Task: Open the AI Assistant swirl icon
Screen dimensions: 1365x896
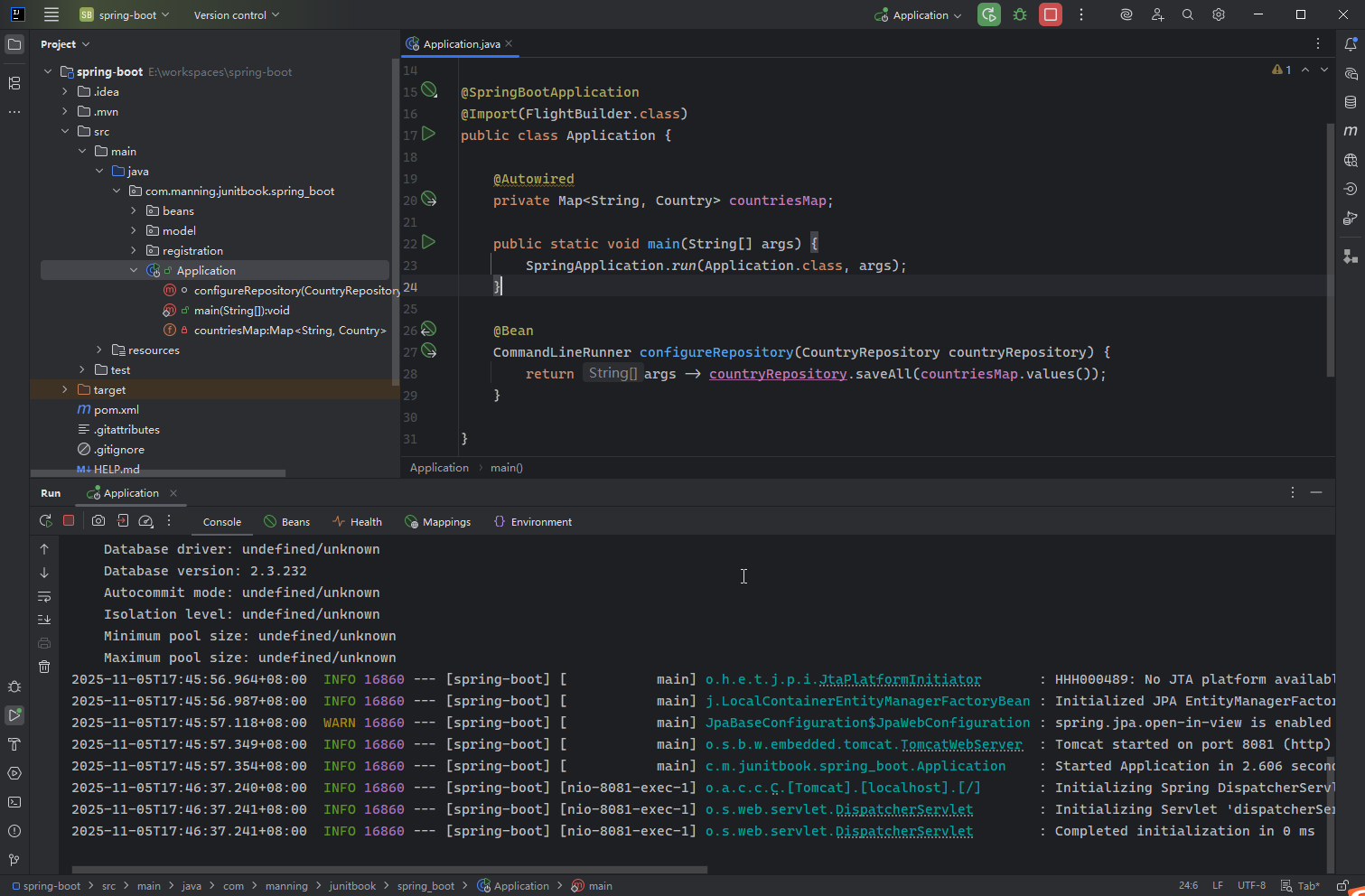Action: pos(1127,14)
